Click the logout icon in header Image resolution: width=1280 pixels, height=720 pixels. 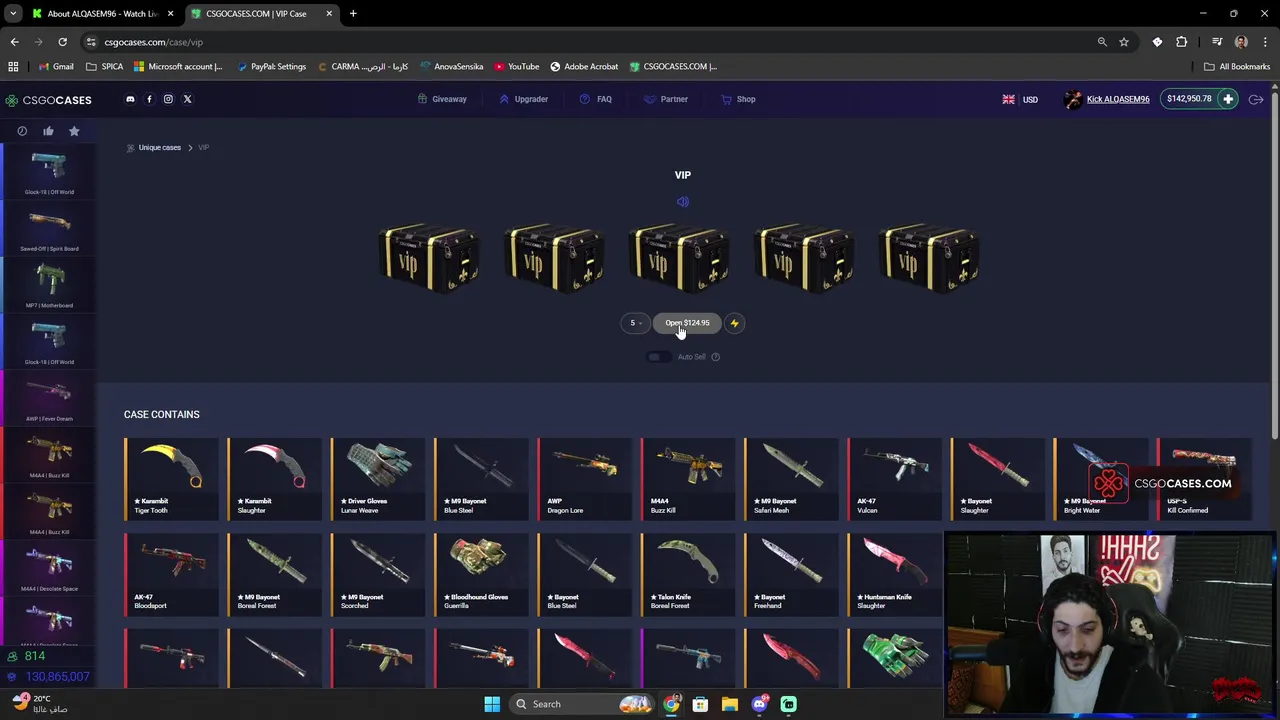1256,99
